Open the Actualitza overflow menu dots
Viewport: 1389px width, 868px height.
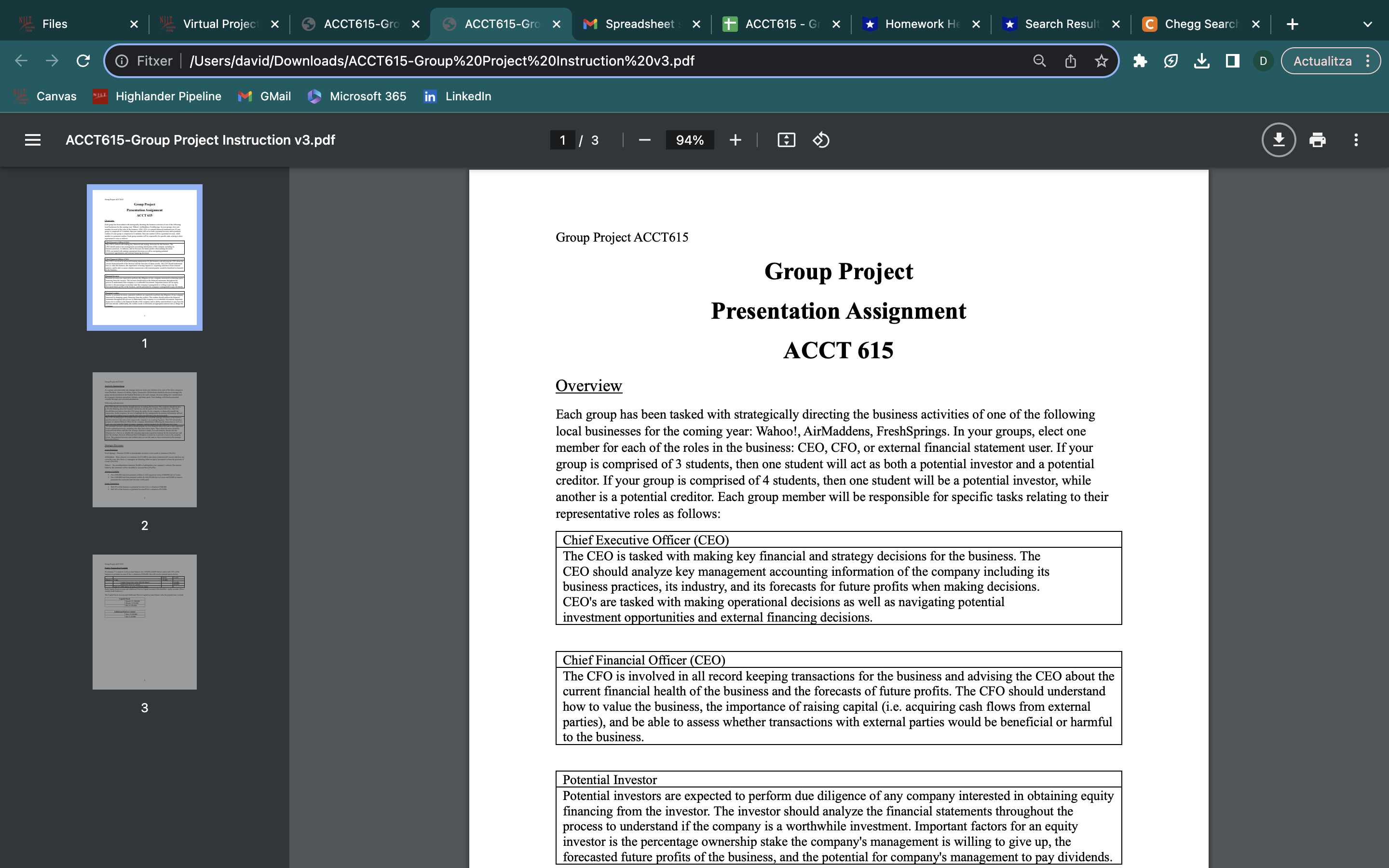tap(1368, 60)
